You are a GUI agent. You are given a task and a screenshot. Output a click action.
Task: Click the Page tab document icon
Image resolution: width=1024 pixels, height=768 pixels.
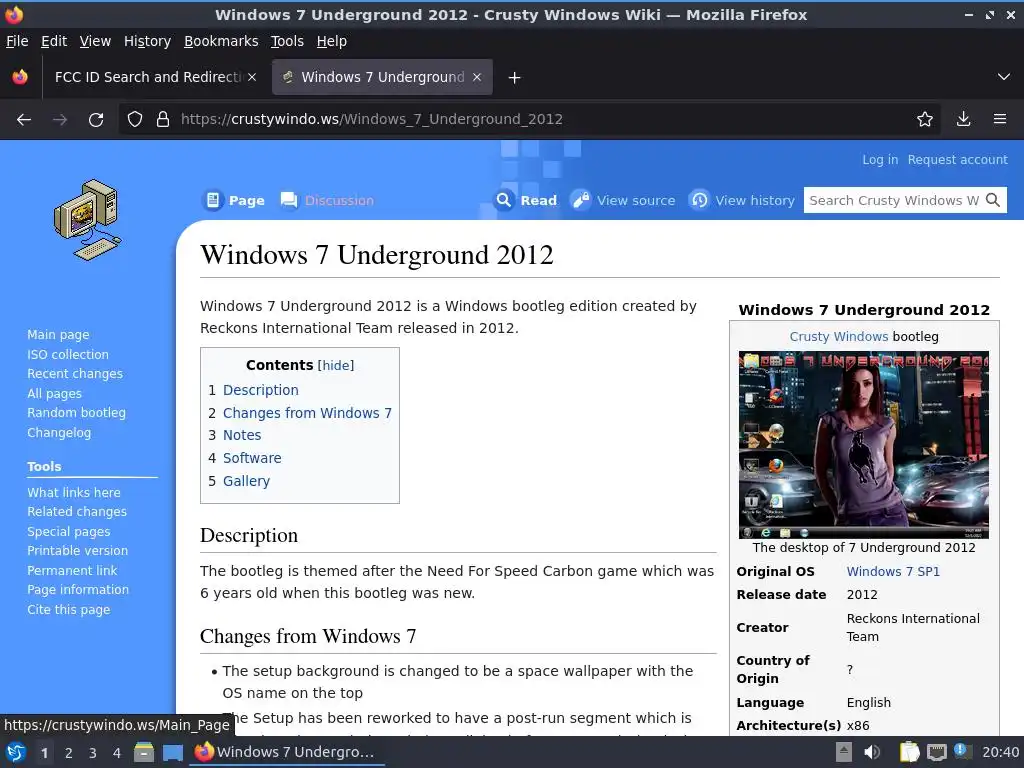[x=213, y=200]
